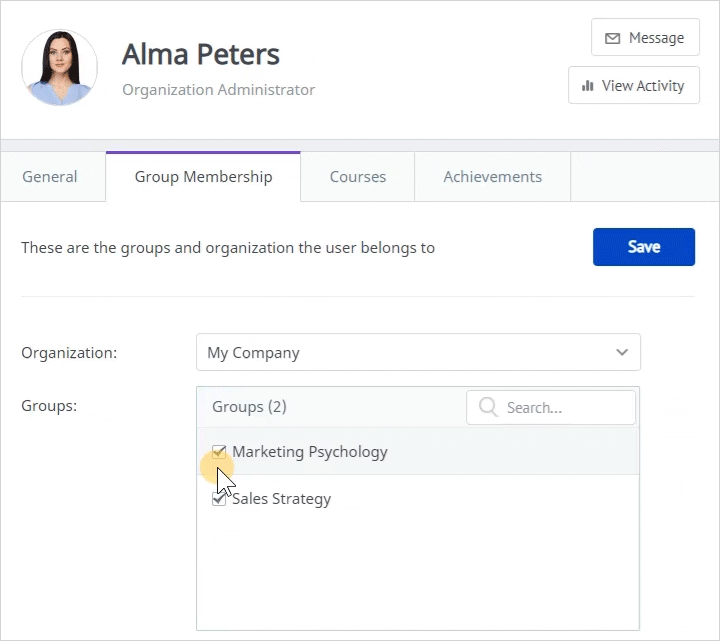The image size is (720, 641).
Task: Open the Courses tab
Action: pyautogui.click(x=358, y=177)
